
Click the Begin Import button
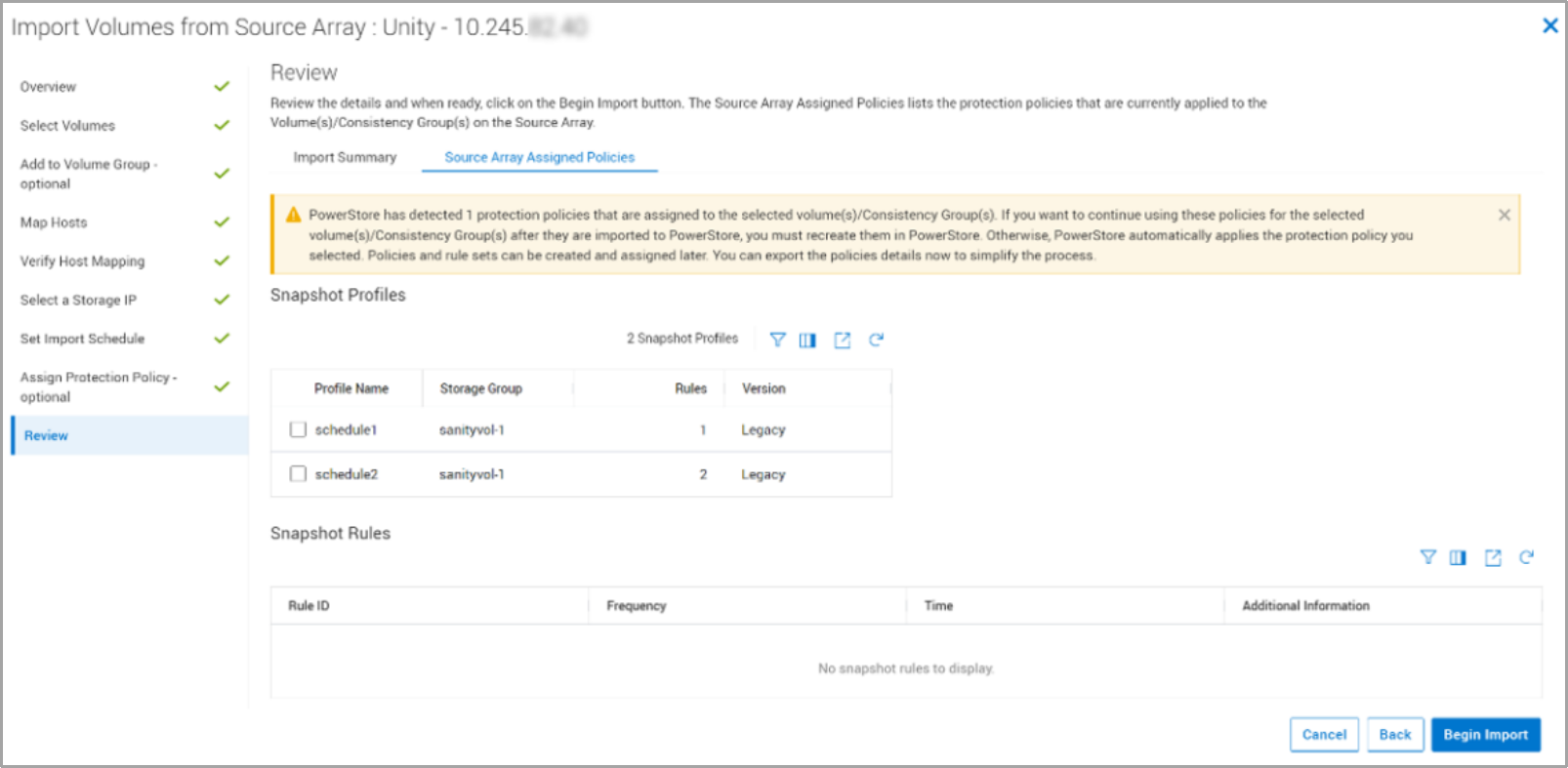1486,735
